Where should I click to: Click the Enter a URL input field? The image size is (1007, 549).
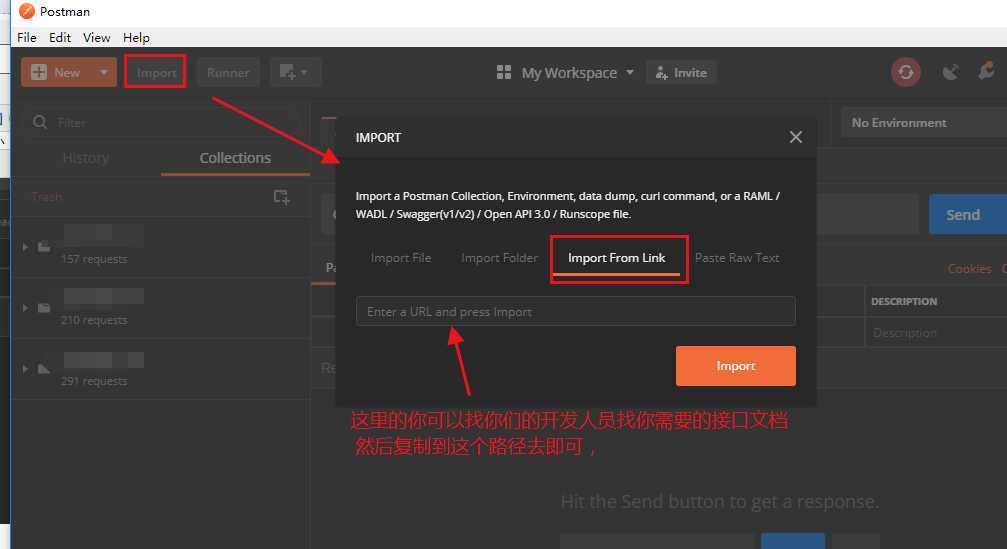(576, 311)
